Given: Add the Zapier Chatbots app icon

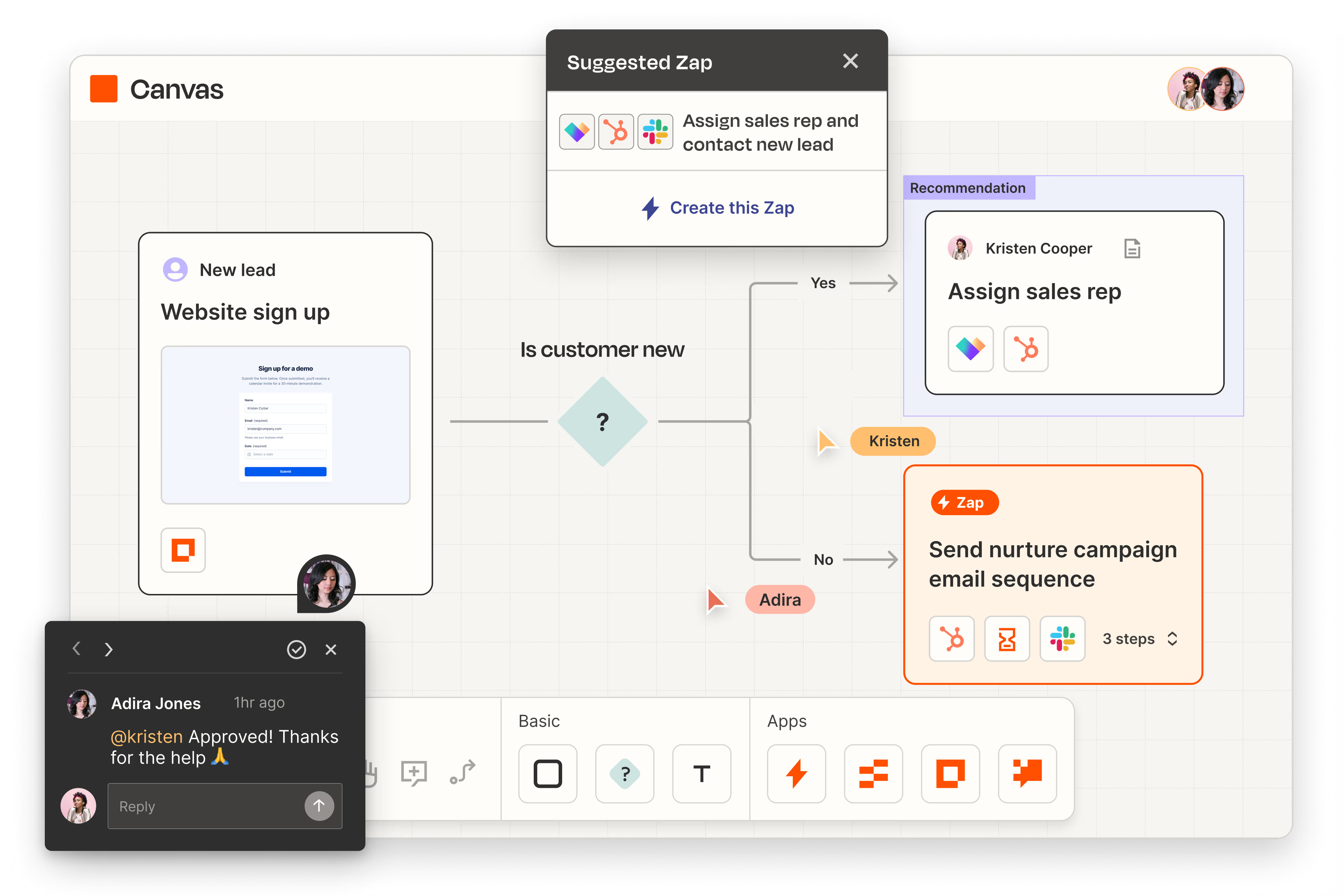Looking at the screenshot, I should pyautogui.click(x=1027, y=774).
